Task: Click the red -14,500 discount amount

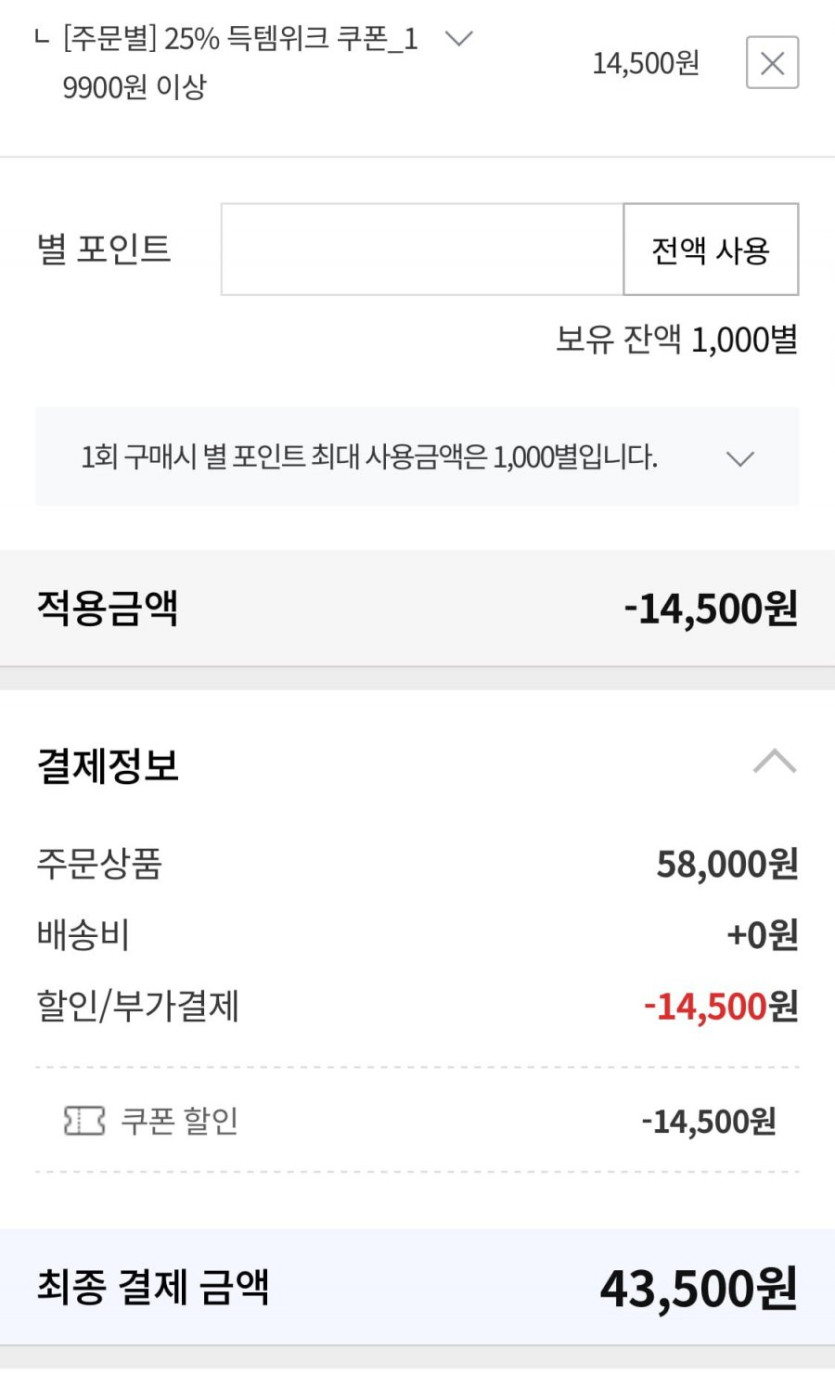Action: point(705,1006)
